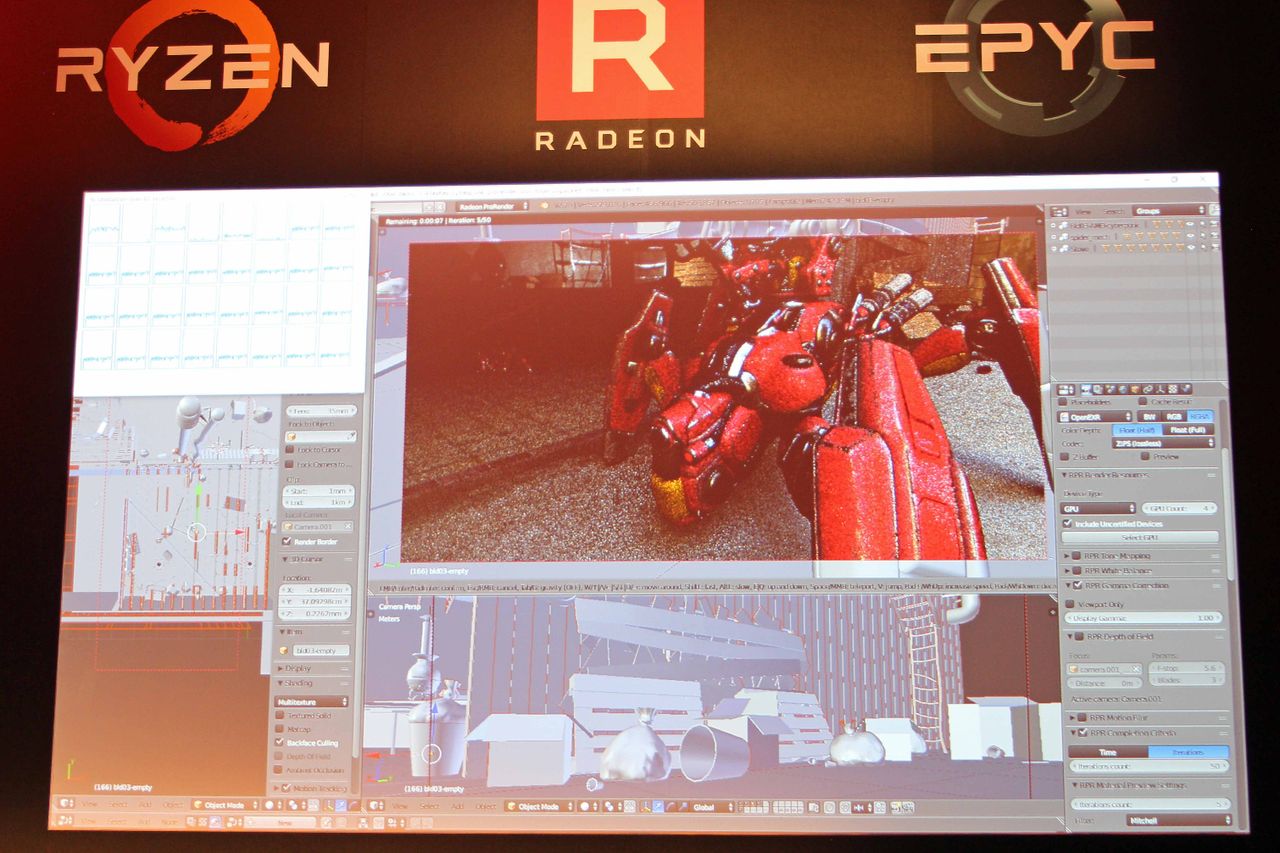Open Select menu in bottom 3D view header

(429, 806)
